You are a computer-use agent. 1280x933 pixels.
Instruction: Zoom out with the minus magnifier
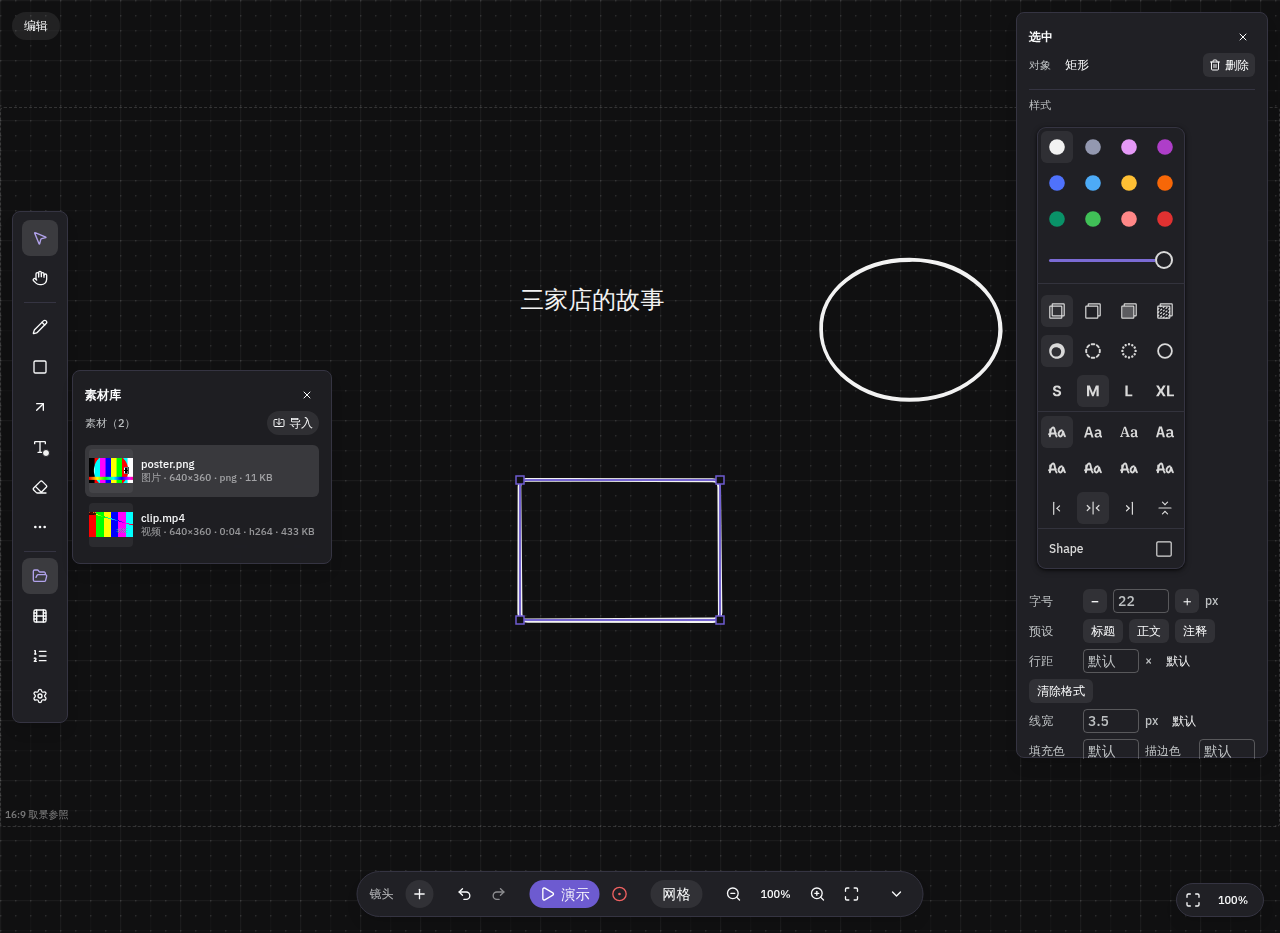(x=733, y=894)
